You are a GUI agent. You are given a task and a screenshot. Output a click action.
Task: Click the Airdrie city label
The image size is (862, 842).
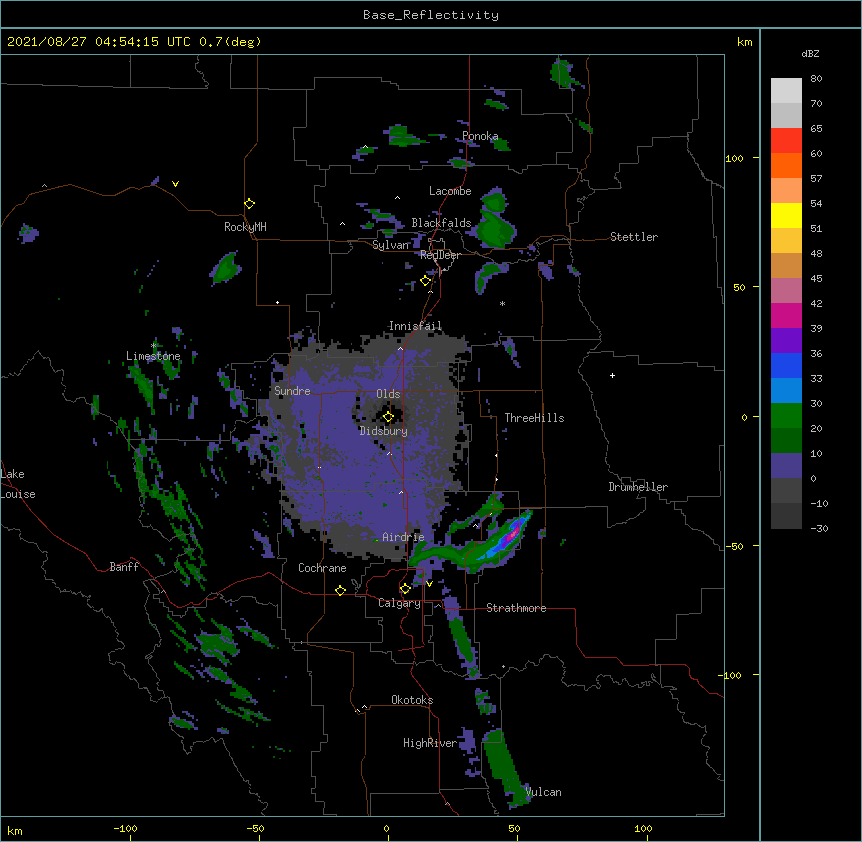[403, 537]
